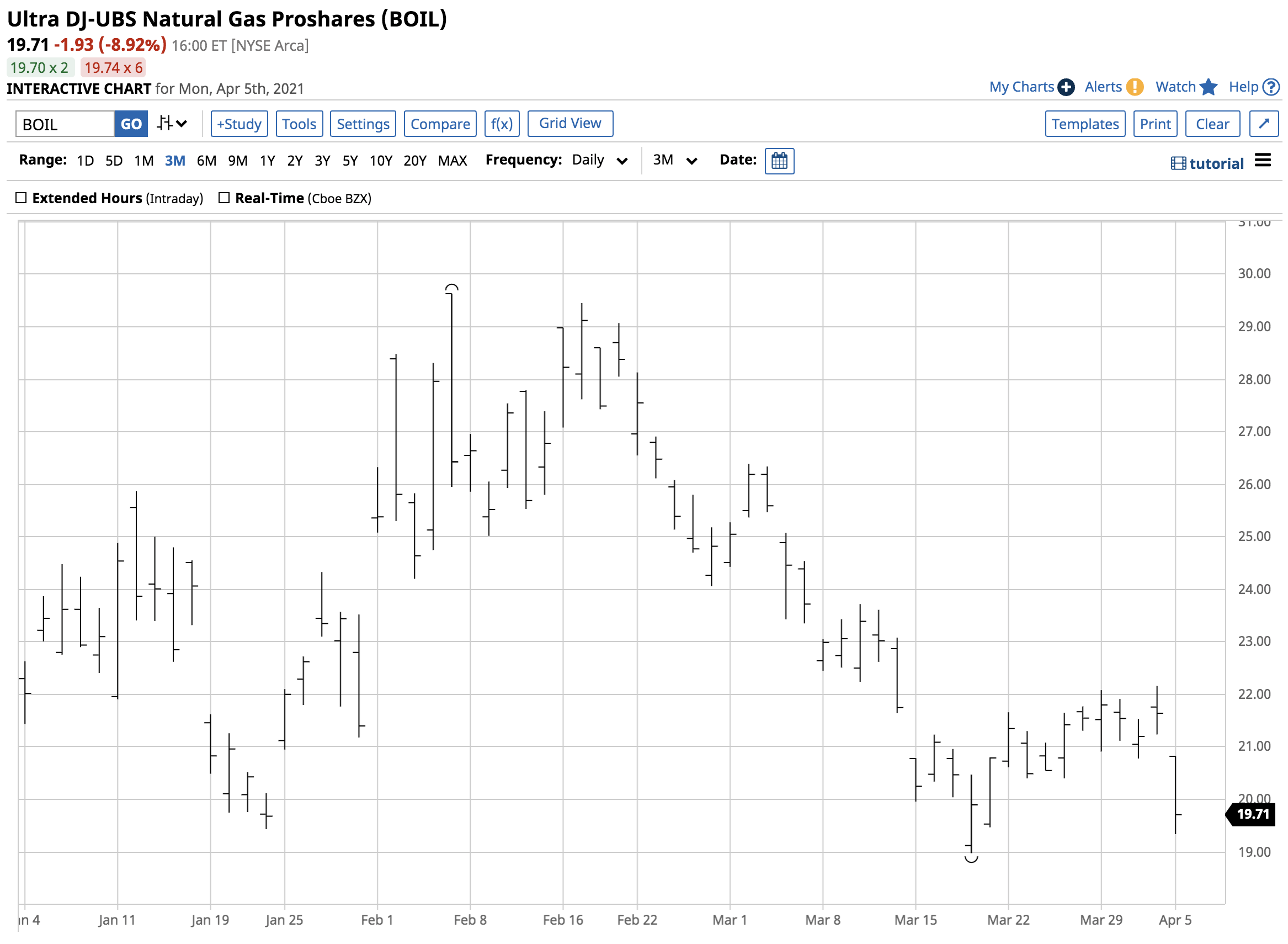Screen dimensions: 1288x944
Task: Click the 19.71 current price marker
Action: pos(1251,814)
